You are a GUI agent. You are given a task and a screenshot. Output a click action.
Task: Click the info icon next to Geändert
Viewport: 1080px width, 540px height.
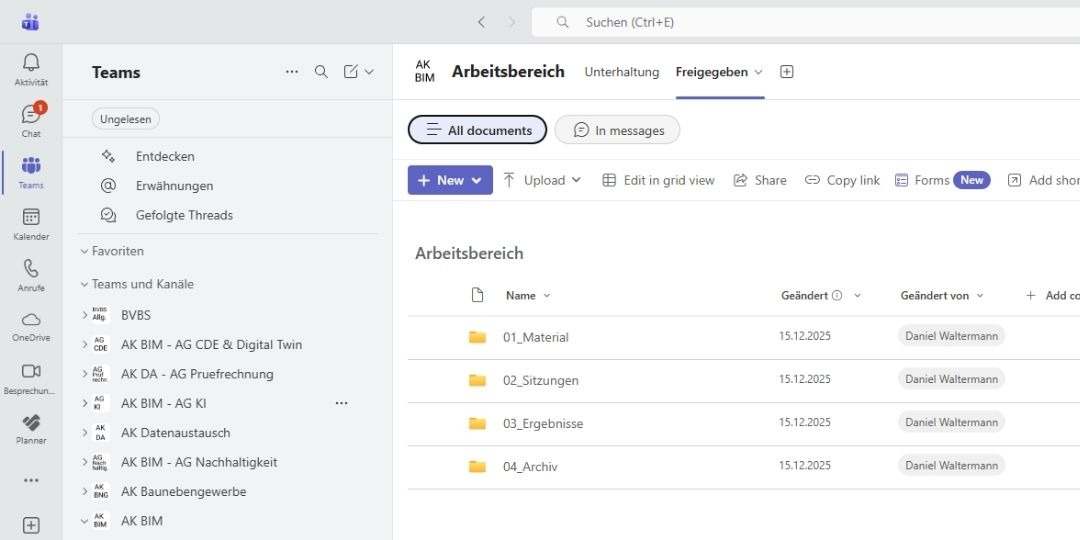pyautogui.click(x=837, y=295)
